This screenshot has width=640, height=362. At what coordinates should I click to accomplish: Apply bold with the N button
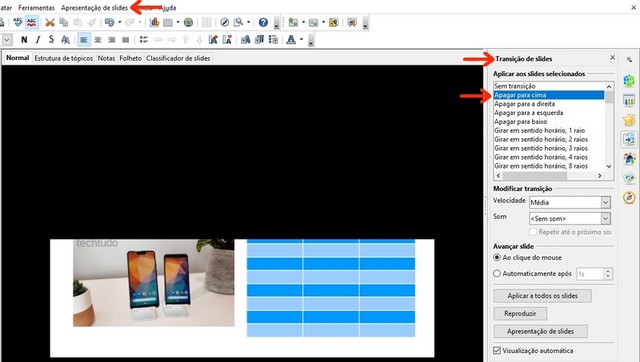(24, 40)
